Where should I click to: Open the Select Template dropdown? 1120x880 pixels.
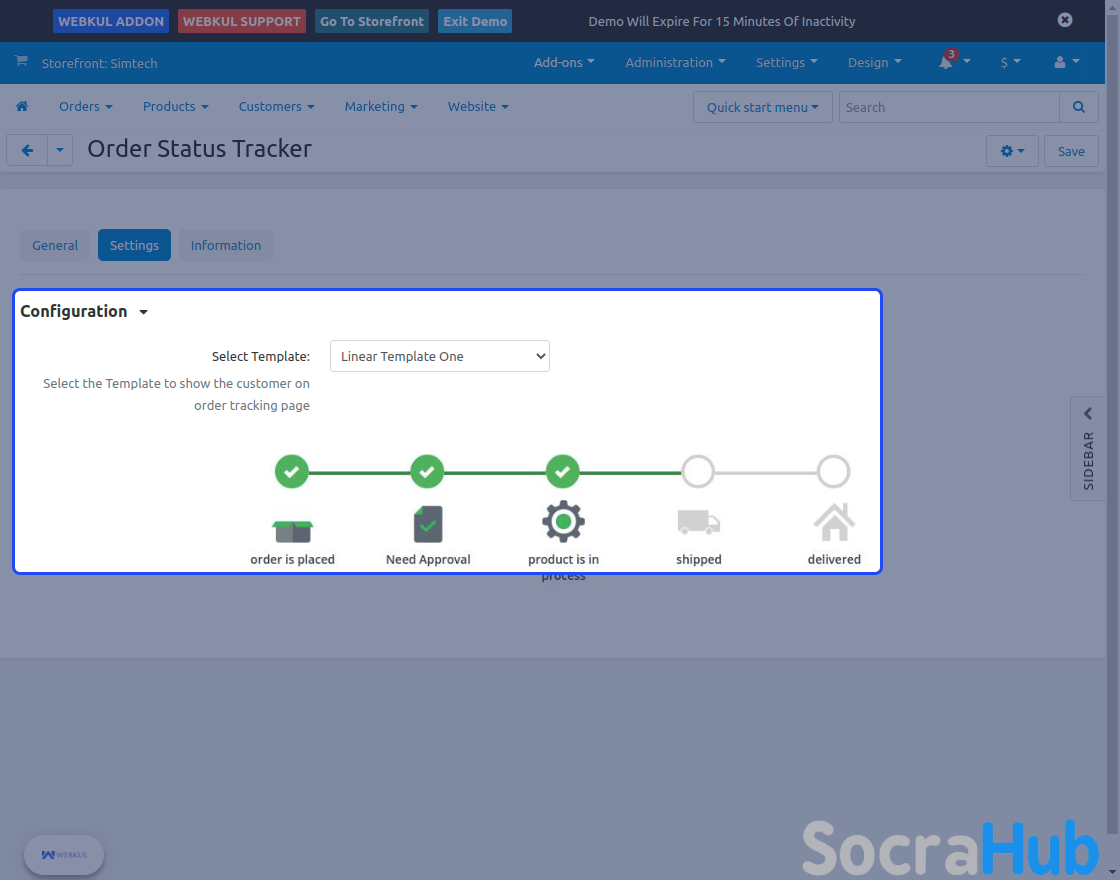tap(440, 356)
